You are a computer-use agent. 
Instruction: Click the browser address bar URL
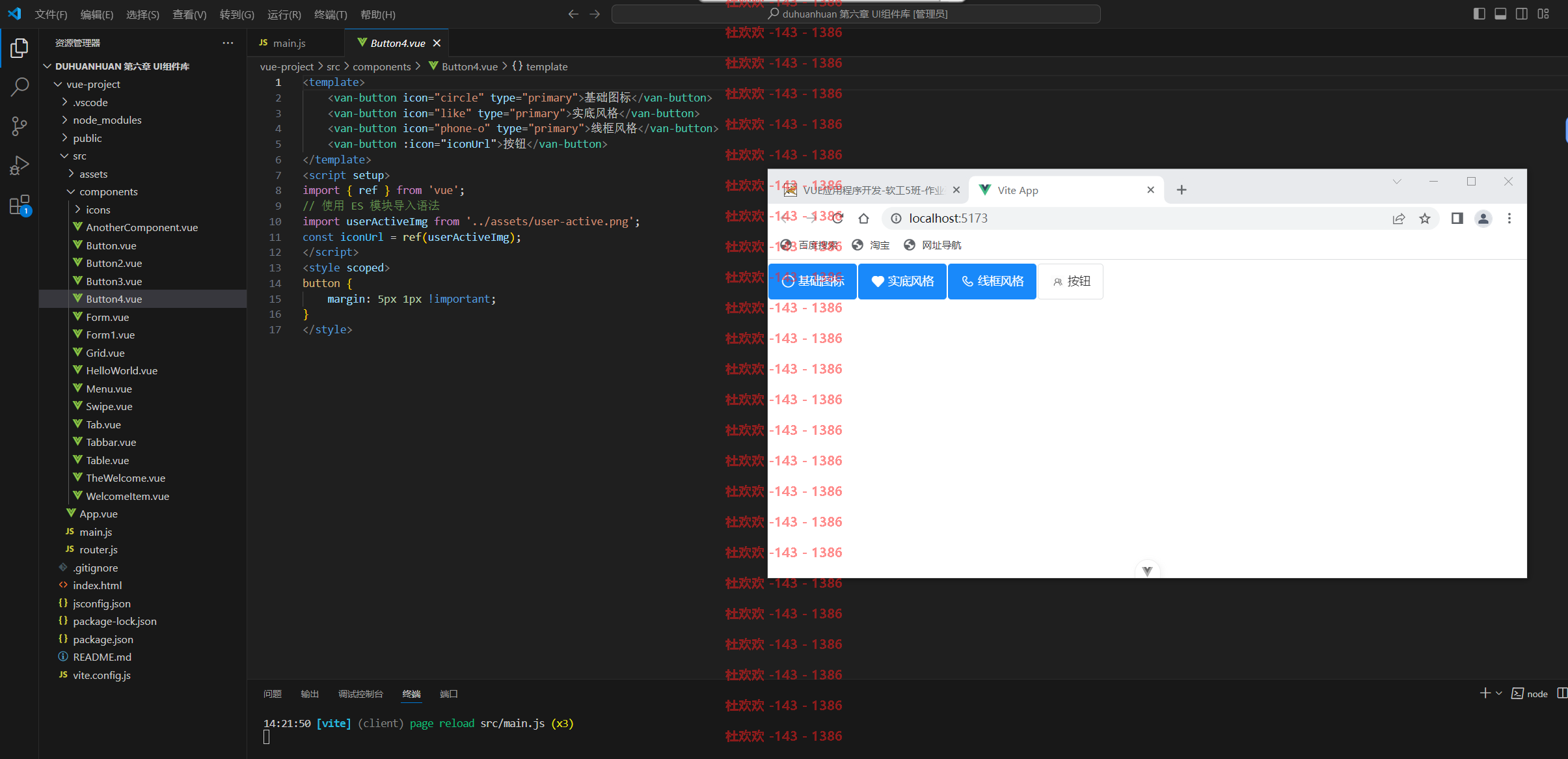948,219
